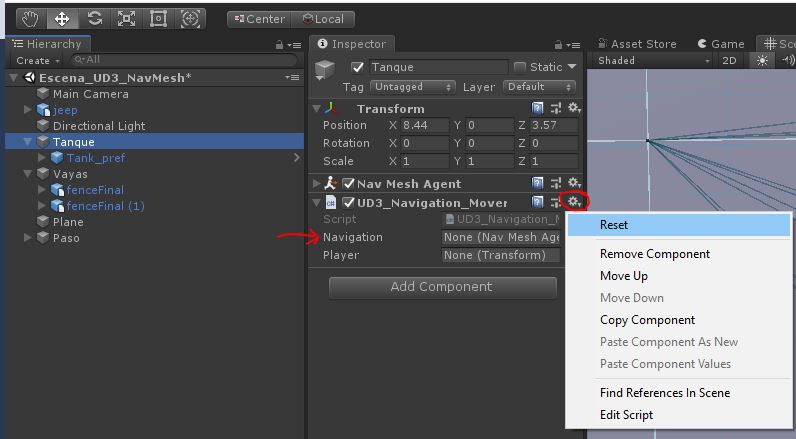The width and height of the screenshot is (796, 439).
Task: Disable the UD3_Navigation_Mover script checkbox
Action: point(348,202)
